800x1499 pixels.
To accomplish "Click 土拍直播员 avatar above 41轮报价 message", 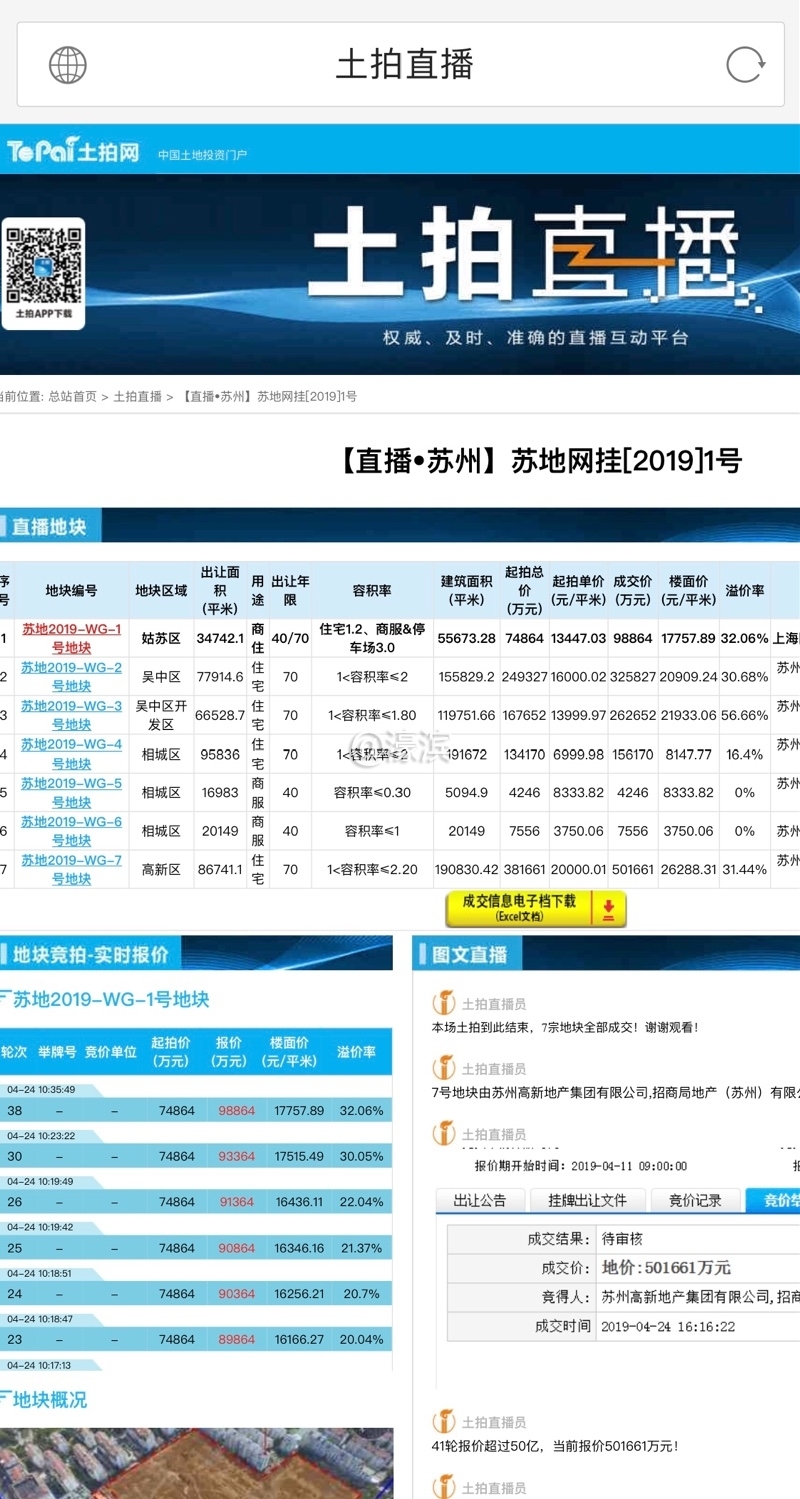I will pos(443,1421).
